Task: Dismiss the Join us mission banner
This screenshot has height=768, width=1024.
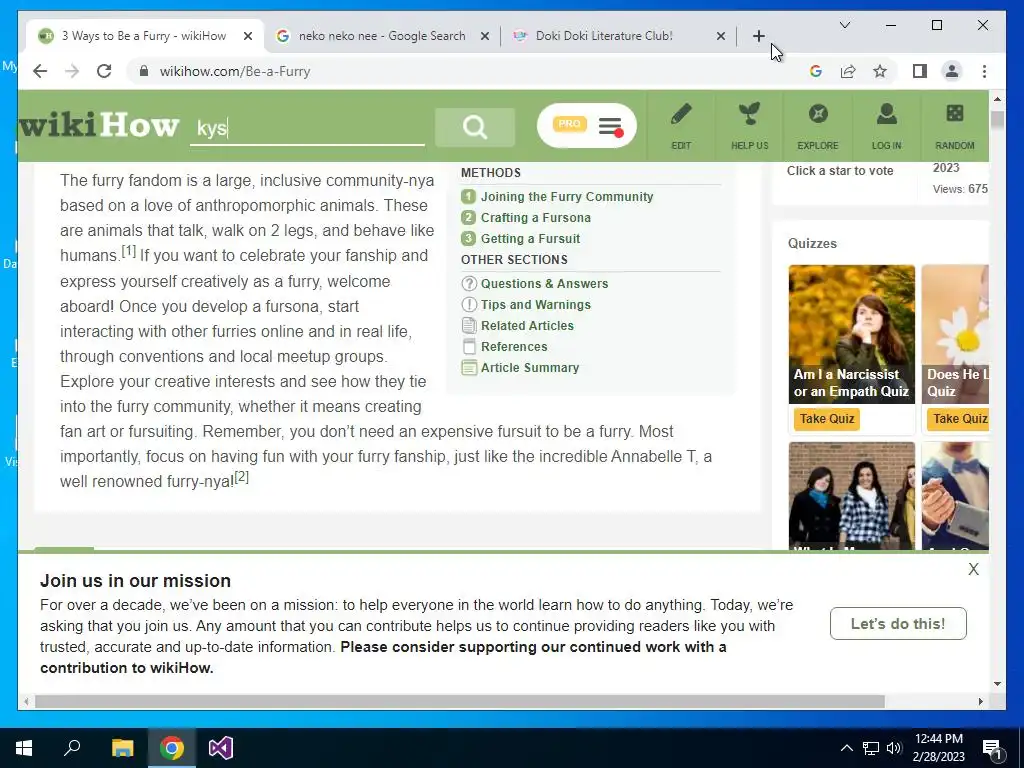Action: pyautogui.click(x=973, y=569)
